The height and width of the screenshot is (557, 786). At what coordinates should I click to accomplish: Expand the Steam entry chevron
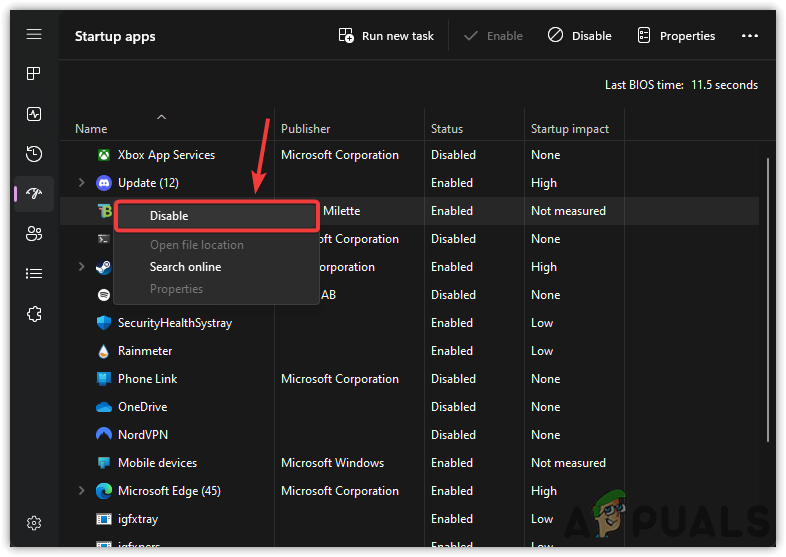pos(82,267)
